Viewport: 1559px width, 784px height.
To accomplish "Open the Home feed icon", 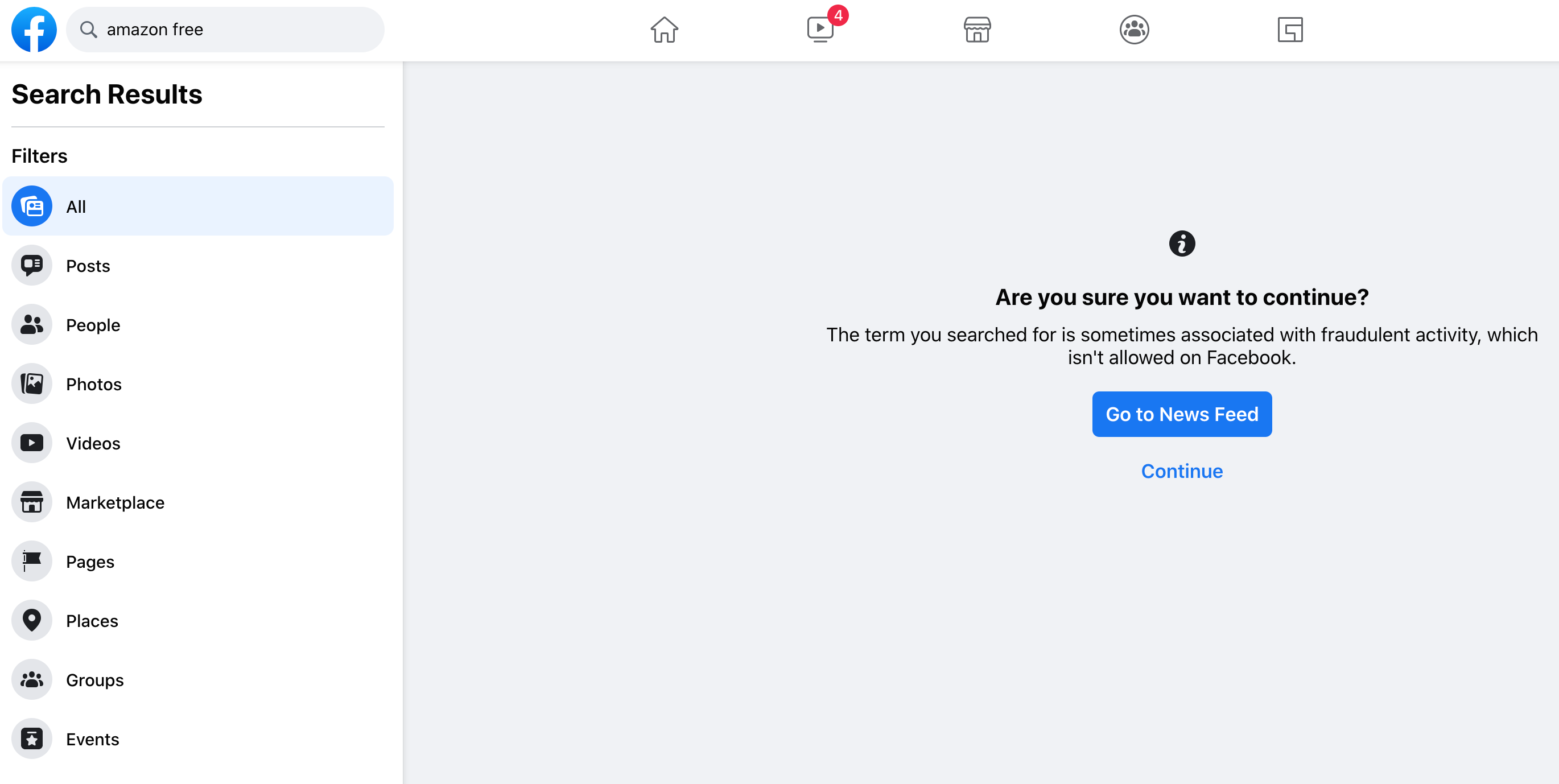I will (664, 30).
